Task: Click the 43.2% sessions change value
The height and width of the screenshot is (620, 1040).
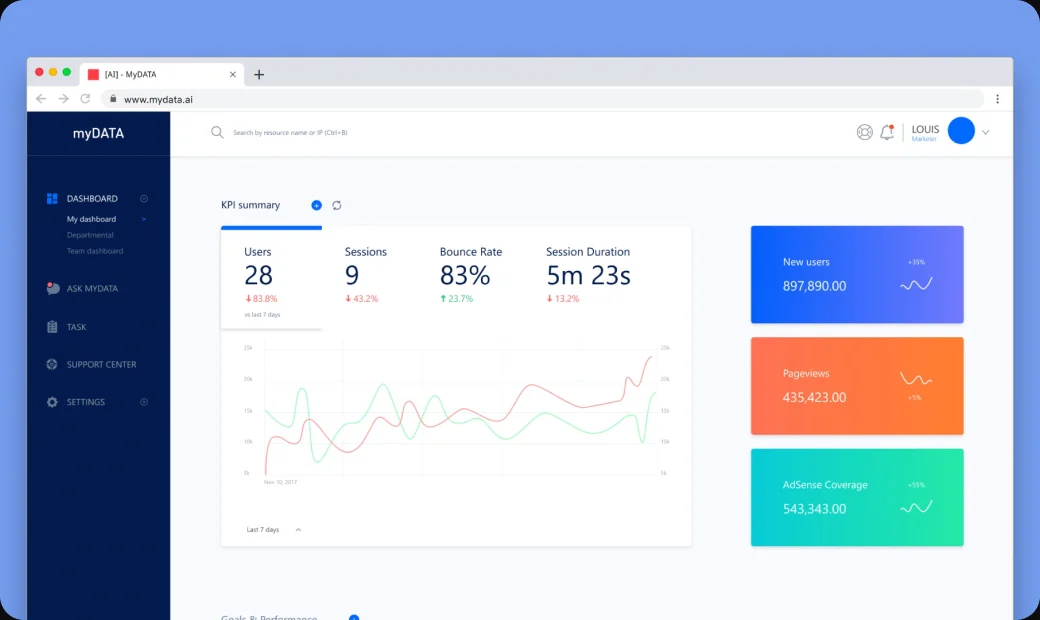Action: (361, 298)
